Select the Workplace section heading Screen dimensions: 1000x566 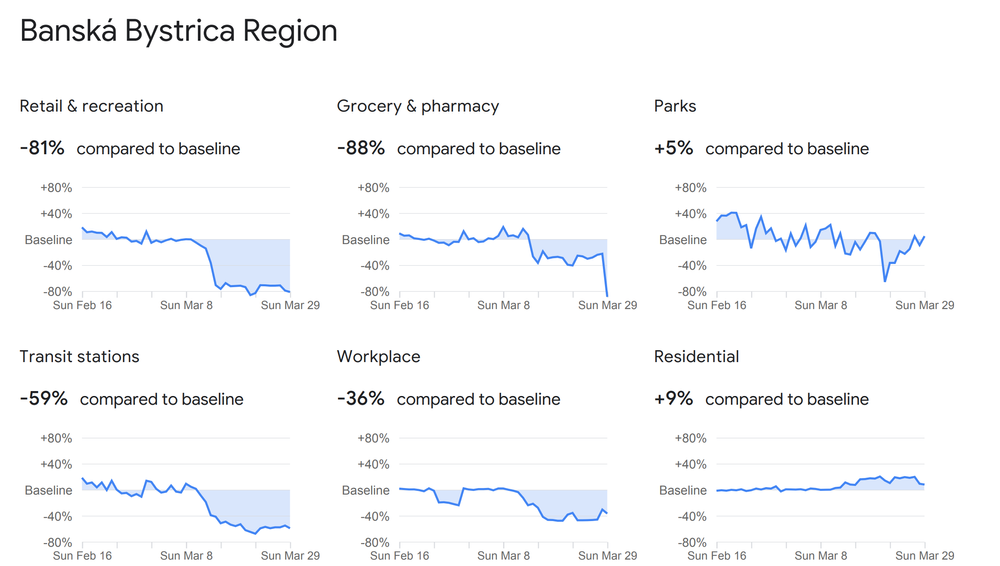pyautogui.click(x=378, y=356)
